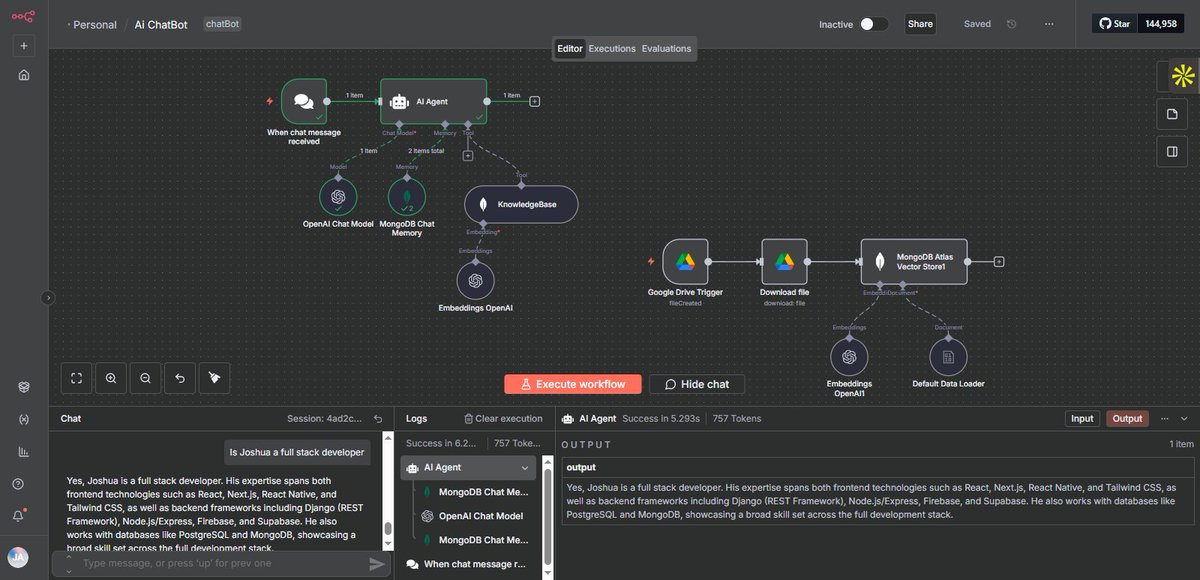Add a tool via plus under Tool

click(467, 154)
